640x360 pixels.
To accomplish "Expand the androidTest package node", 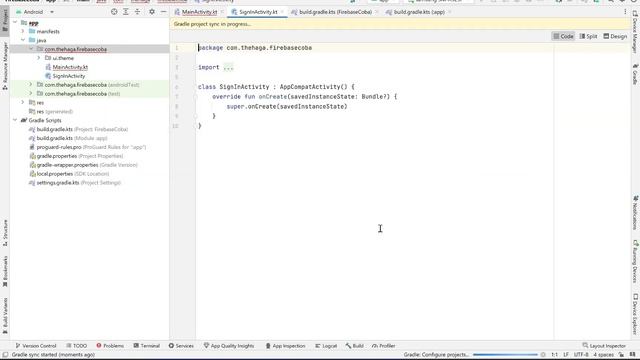I will coord(31,84).
